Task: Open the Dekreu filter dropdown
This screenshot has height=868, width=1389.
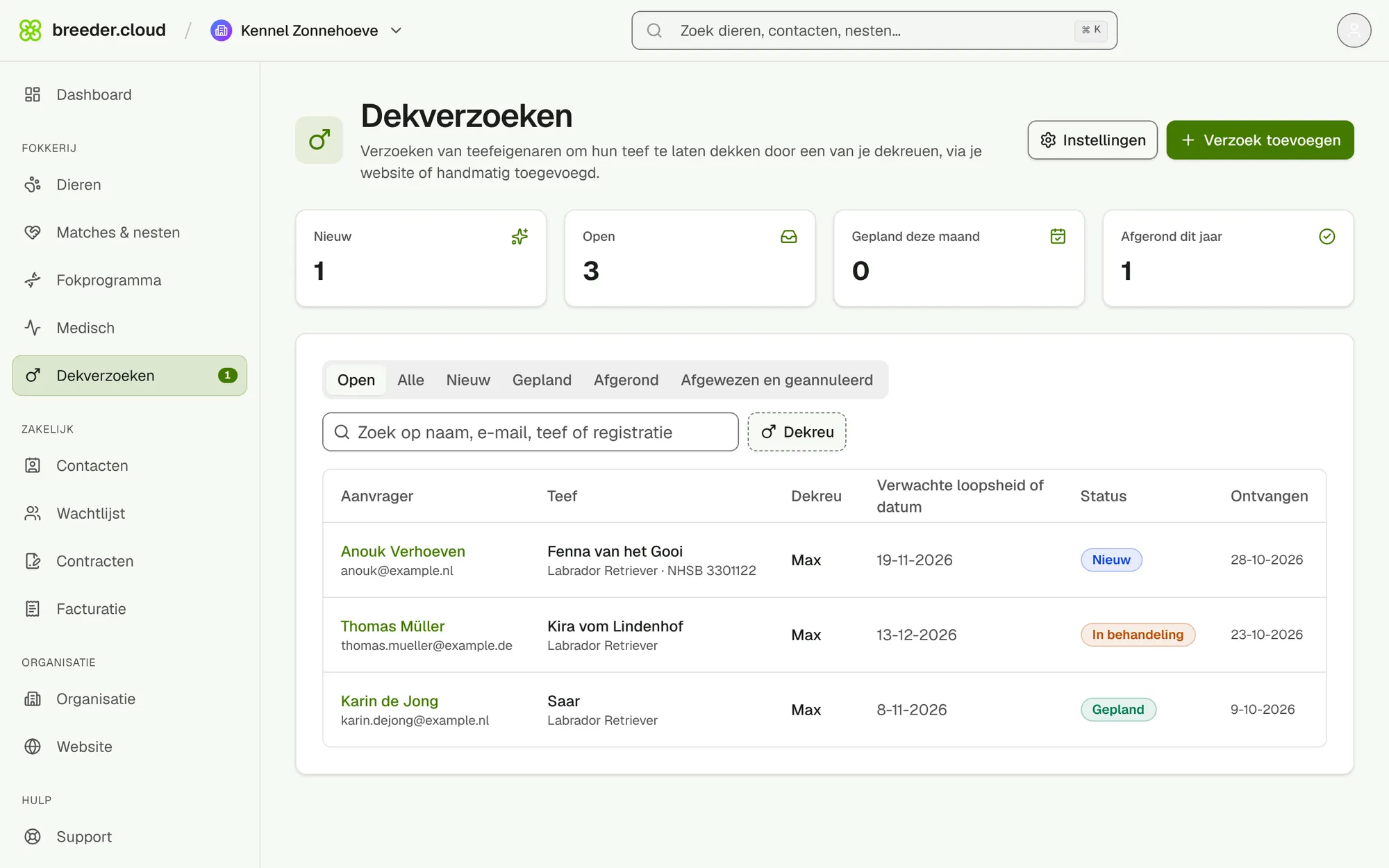Action: (x=797, y=432)
